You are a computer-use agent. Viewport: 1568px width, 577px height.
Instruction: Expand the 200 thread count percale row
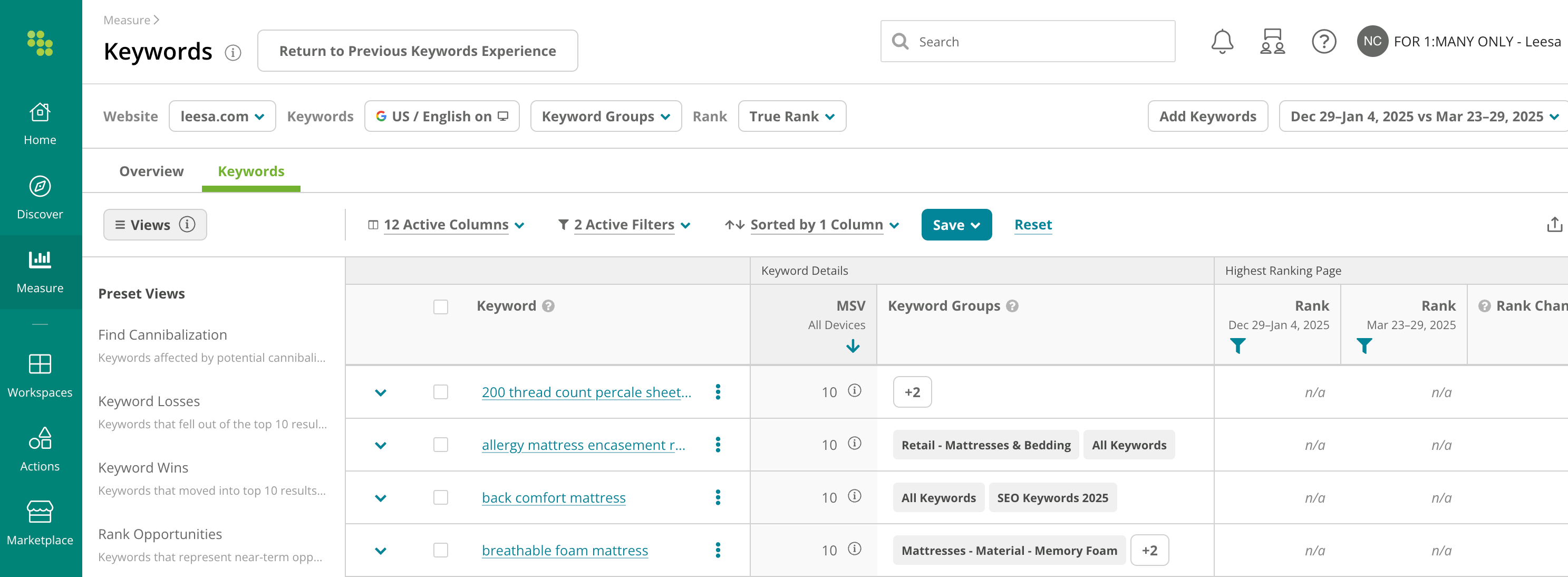tap(381, 392)
